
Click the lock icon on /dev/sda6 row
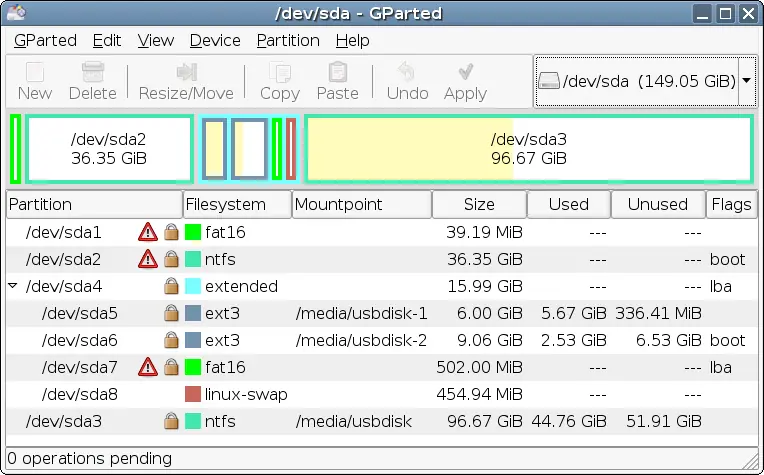pyautogui.click(x=171, y=340)
